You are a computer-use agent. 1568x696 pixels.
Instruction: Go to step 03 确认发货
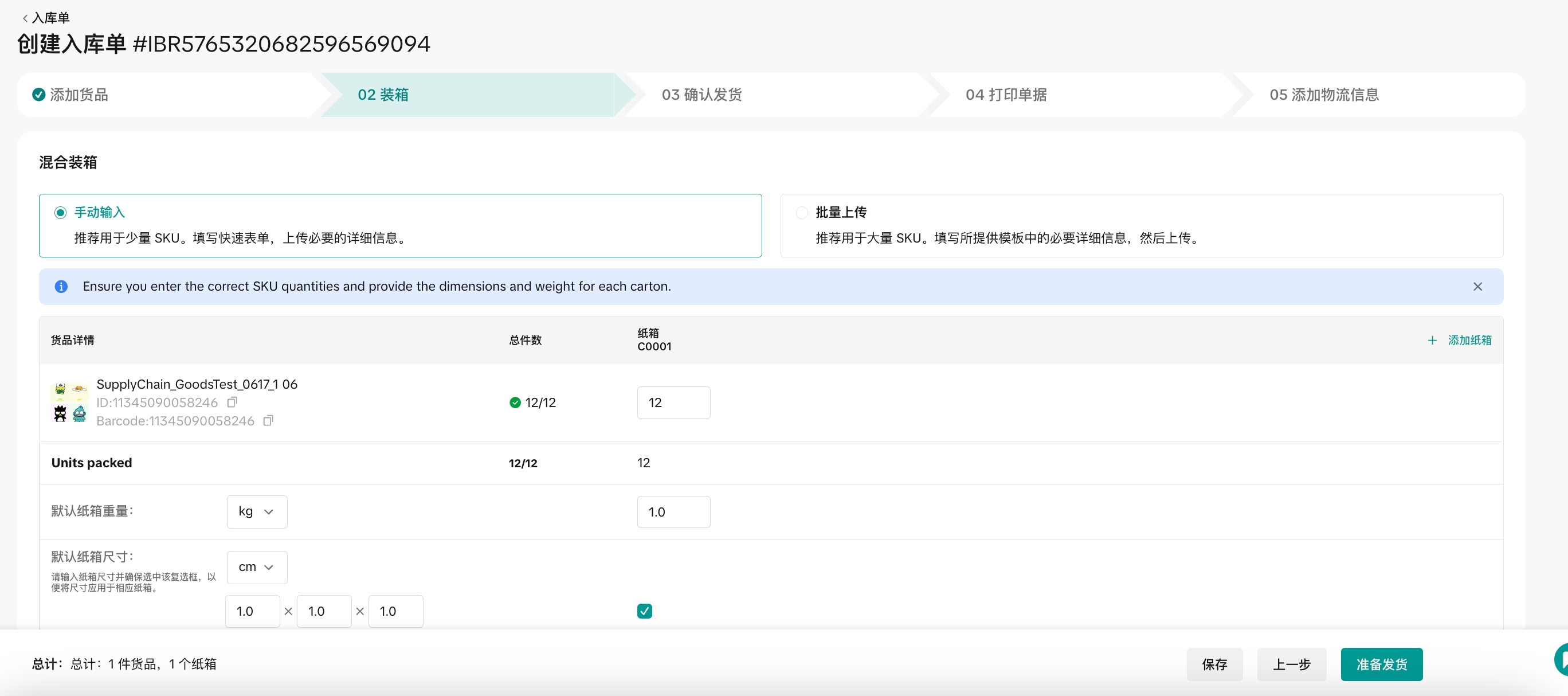pos(701,95)
